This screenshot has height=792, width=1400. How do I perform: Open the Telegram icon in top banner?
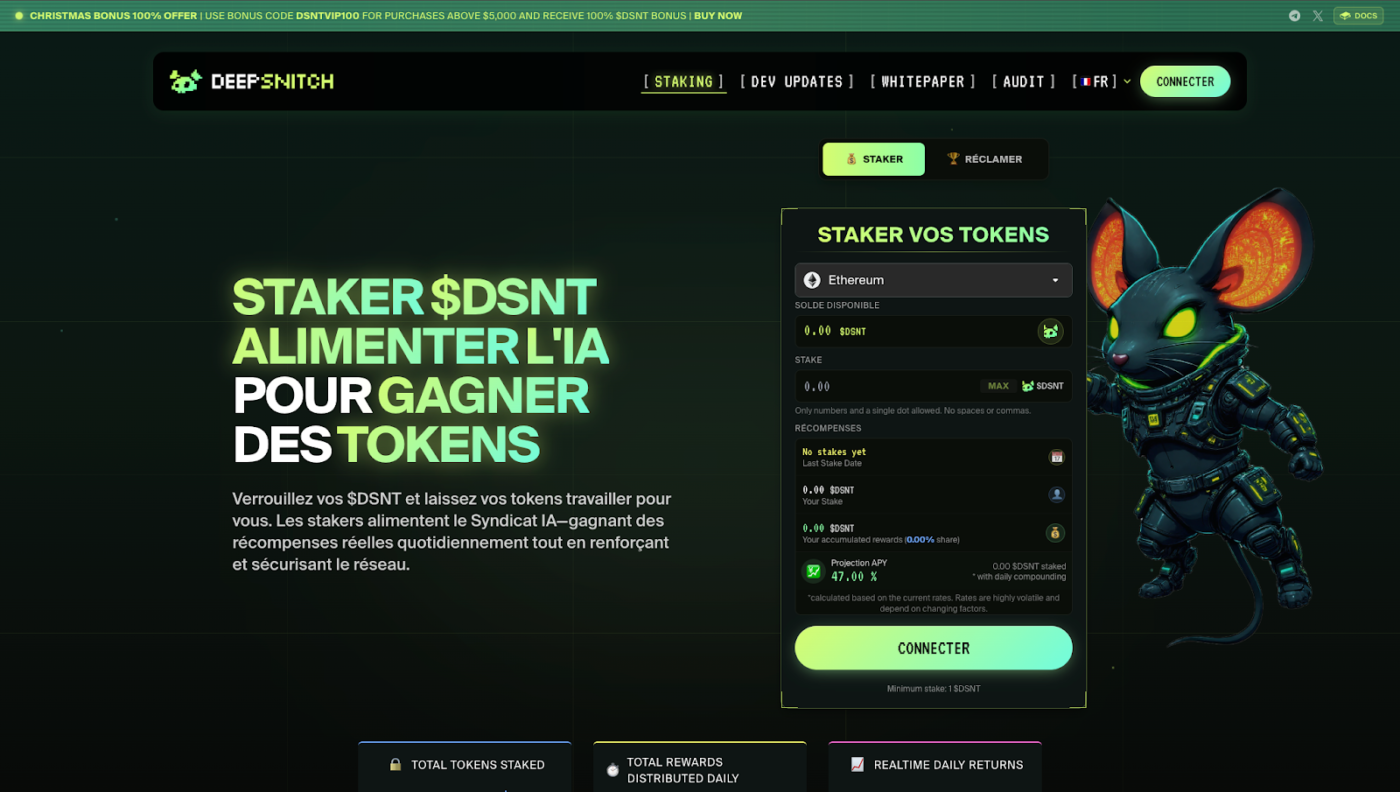pyautogui.click(x=1294, y=16)
